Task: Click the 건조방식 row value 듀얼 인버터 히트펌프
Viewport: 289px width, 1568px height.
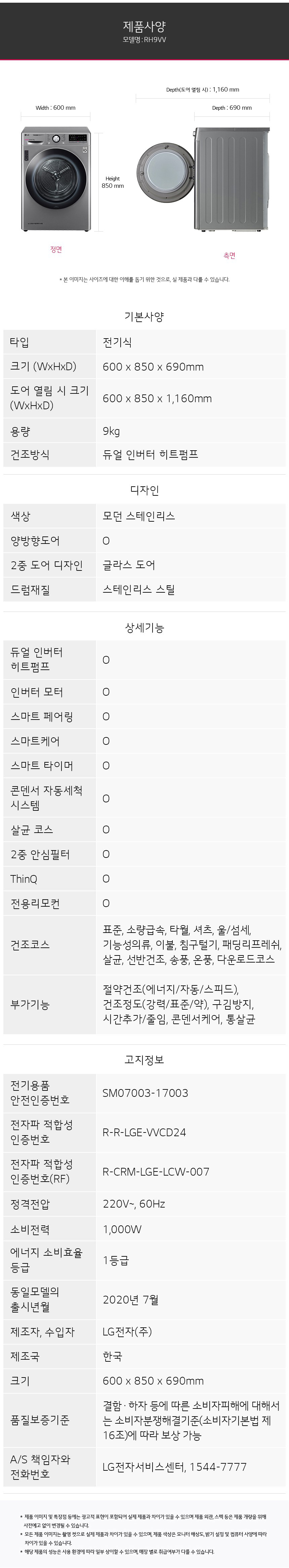Action: point(151,455)
